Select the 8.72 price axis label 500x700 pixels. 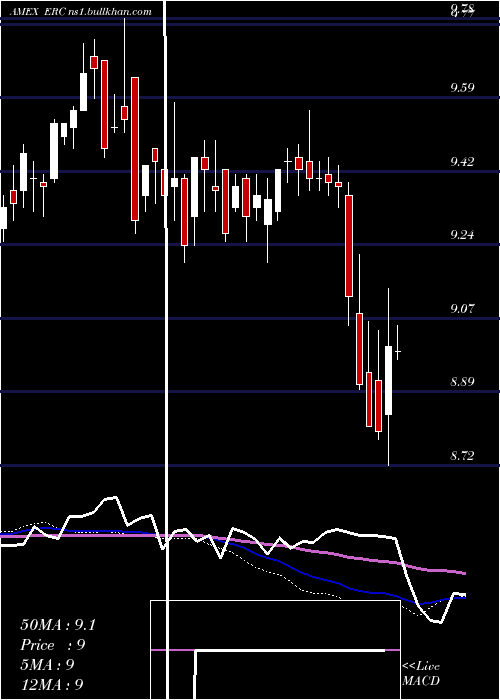pos(462,456)
